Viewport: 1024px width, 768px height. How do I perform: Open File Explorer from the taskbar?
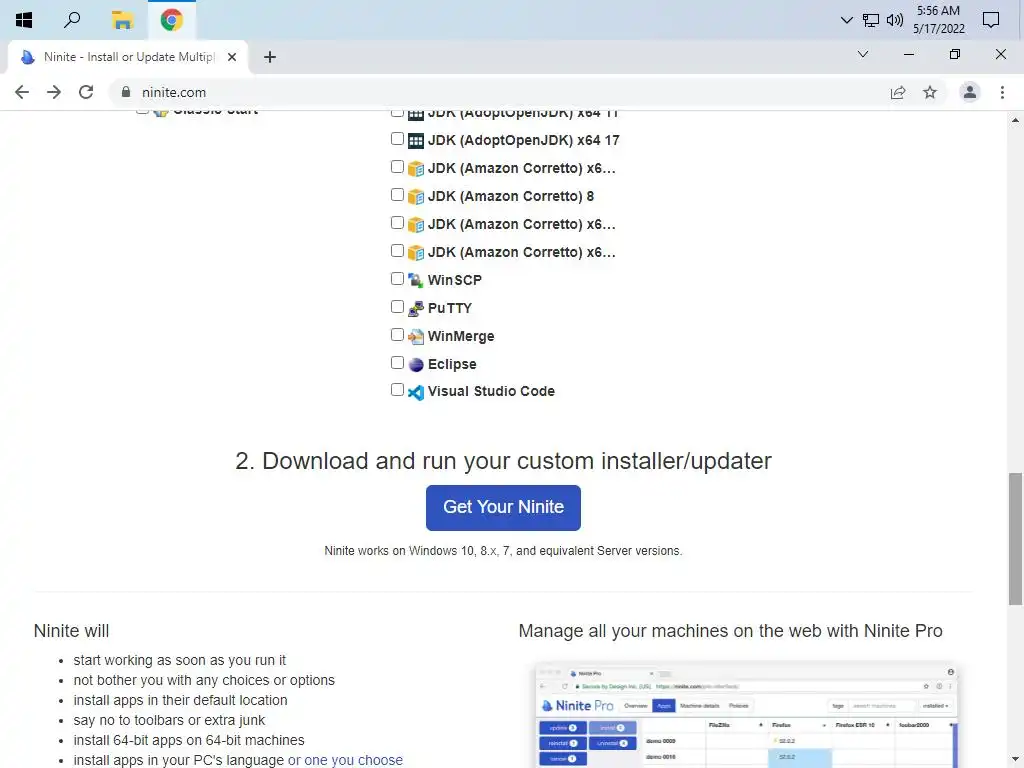coord(122,20)
